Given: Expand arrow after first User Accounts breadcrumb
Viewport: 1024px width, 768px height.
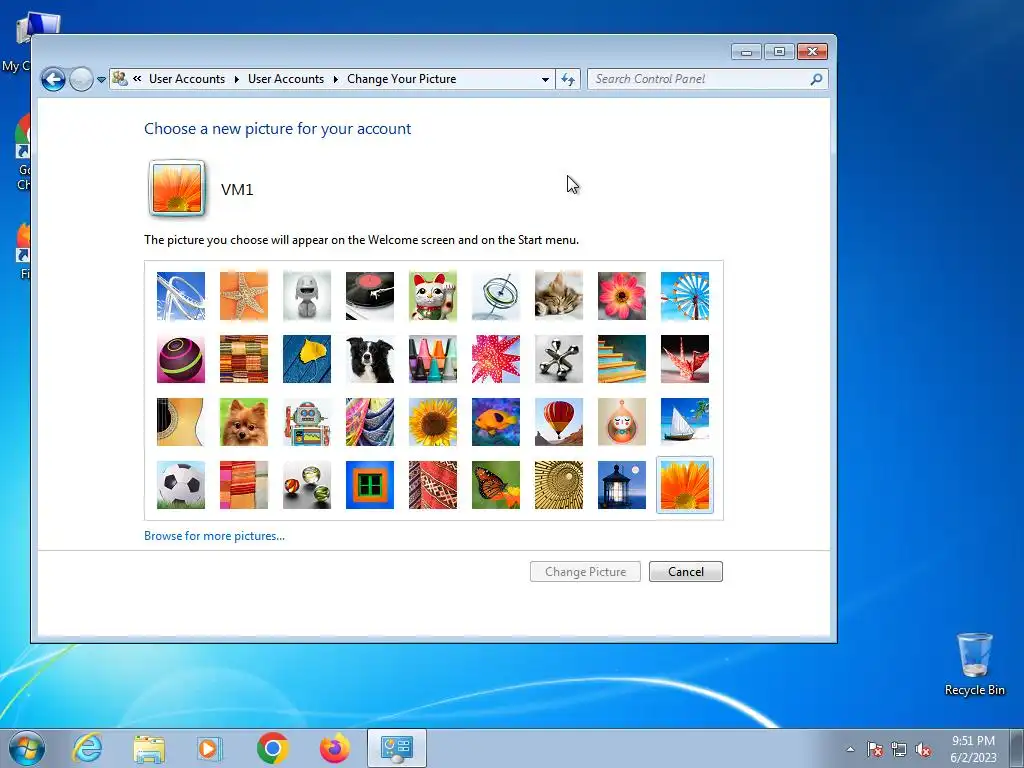Looking at the screenshot, I should tap(236, 79).
